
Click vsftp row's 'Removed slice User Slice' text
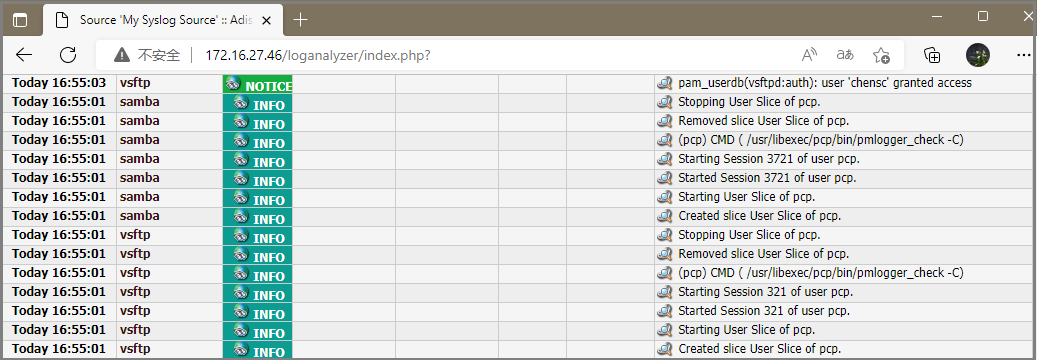click(x=764, y=254)
